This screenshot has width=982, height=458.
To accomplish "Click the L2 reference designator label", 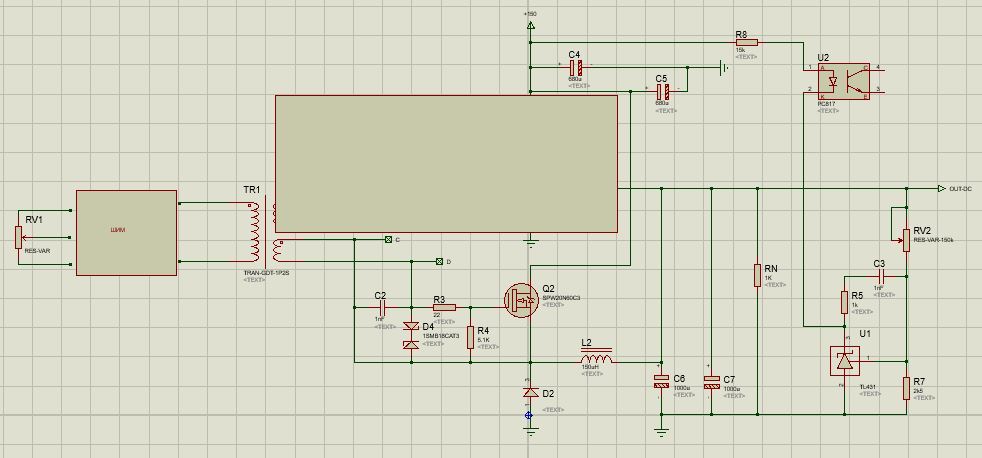I will (586, 343).
